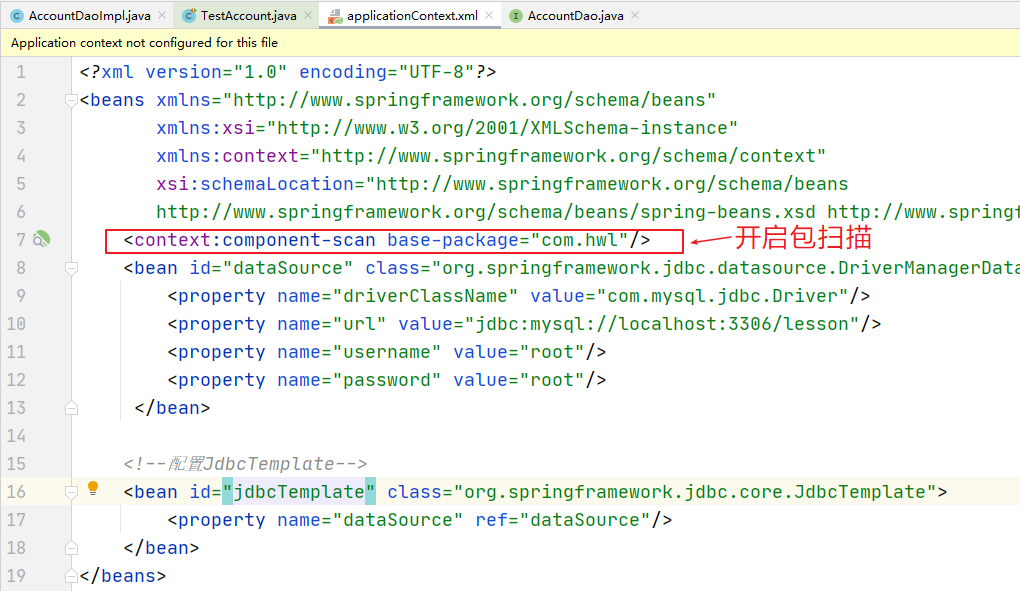
Task: Click the fold end marker on line 13
Action: (71, 408)
